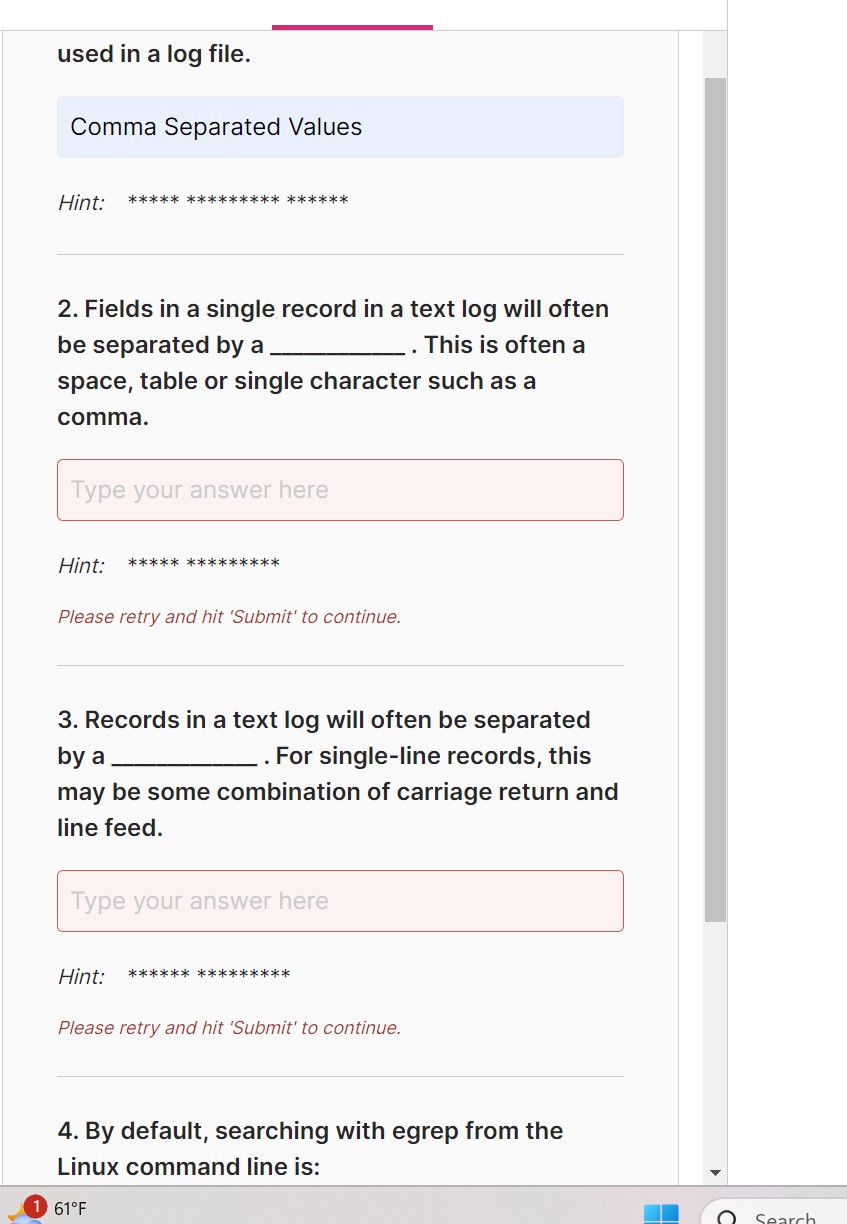The width and height of the screenshot is (847, 1224).
Task: Click the scrollbar track above the thumb
Action: coord(715,55)
